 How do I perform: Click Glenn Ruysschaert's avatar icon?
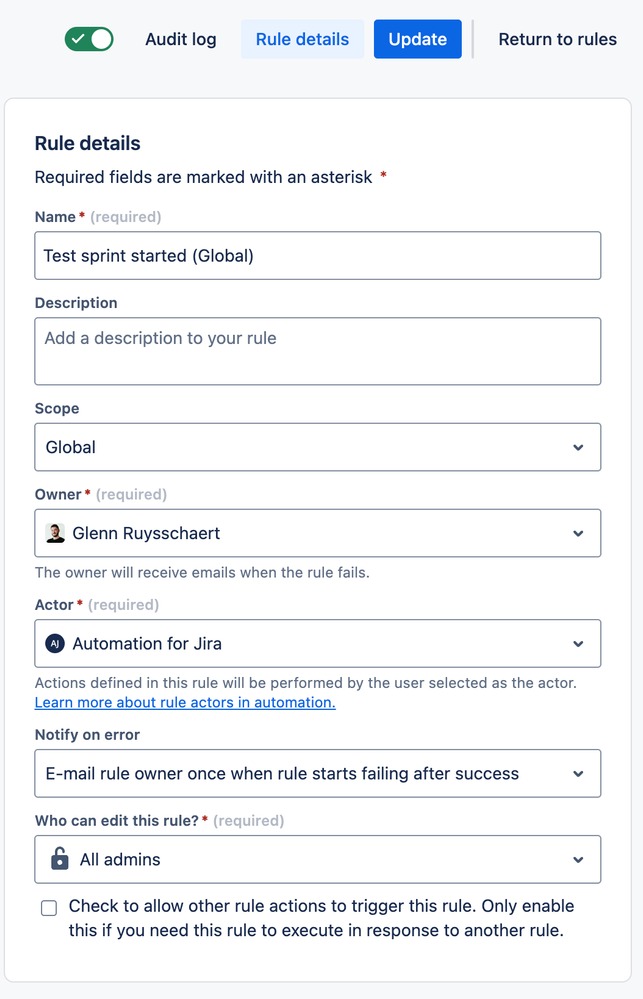pyautogui.click(x=56, y=533)
